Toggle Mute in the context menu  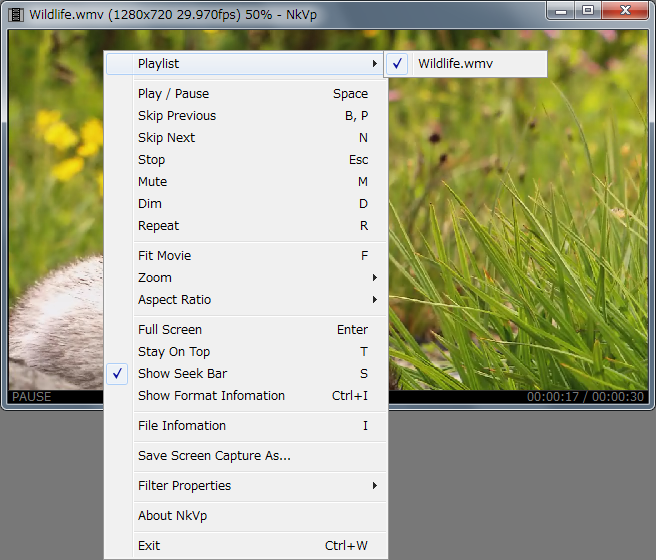pos(245,182)
